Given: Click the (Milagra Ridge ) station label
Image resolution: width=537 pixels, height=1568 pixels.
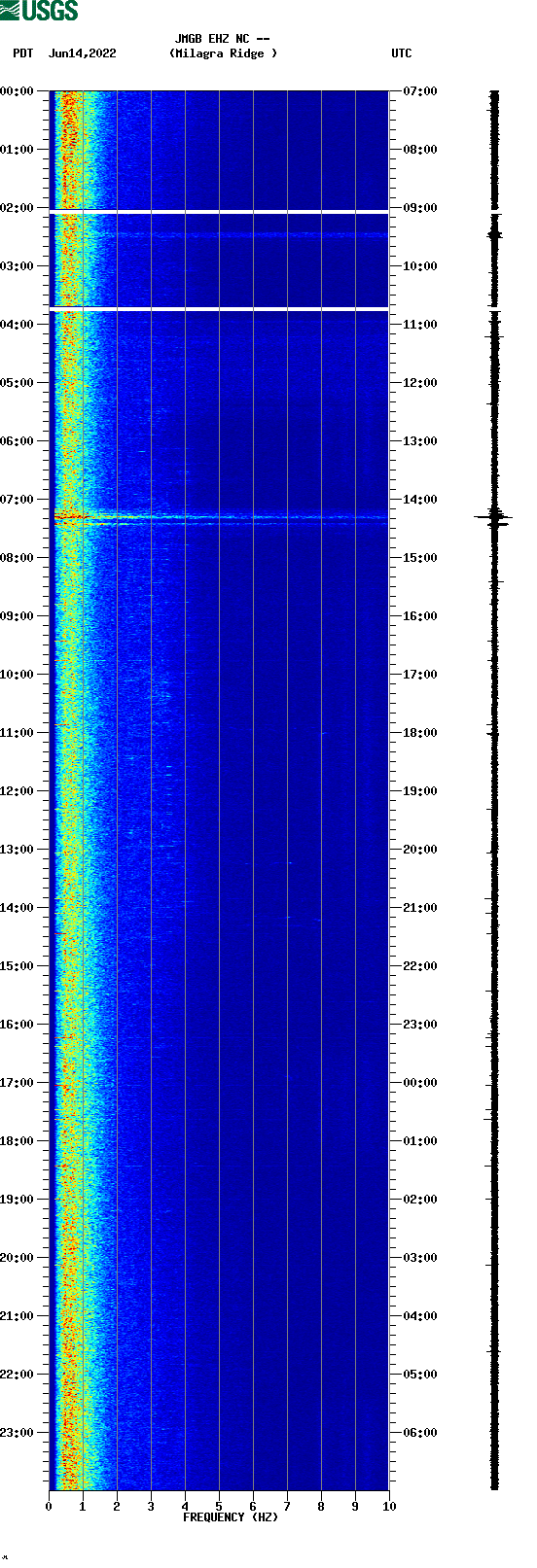Looking at the screenshot, I should pos(223,53).
